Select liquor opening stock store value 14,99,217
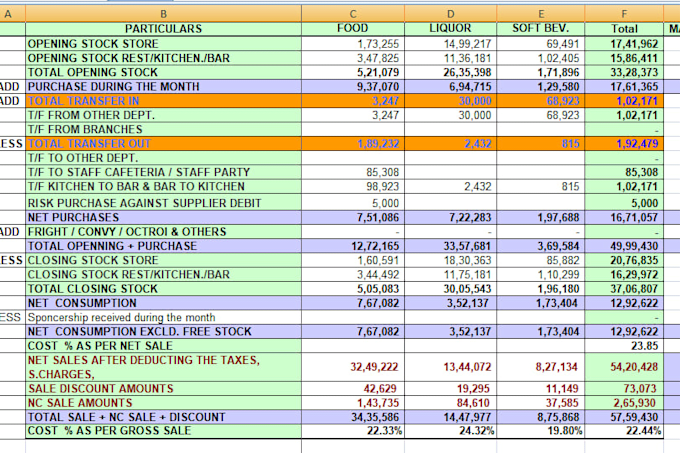The image size is (680, 453). 451,44
